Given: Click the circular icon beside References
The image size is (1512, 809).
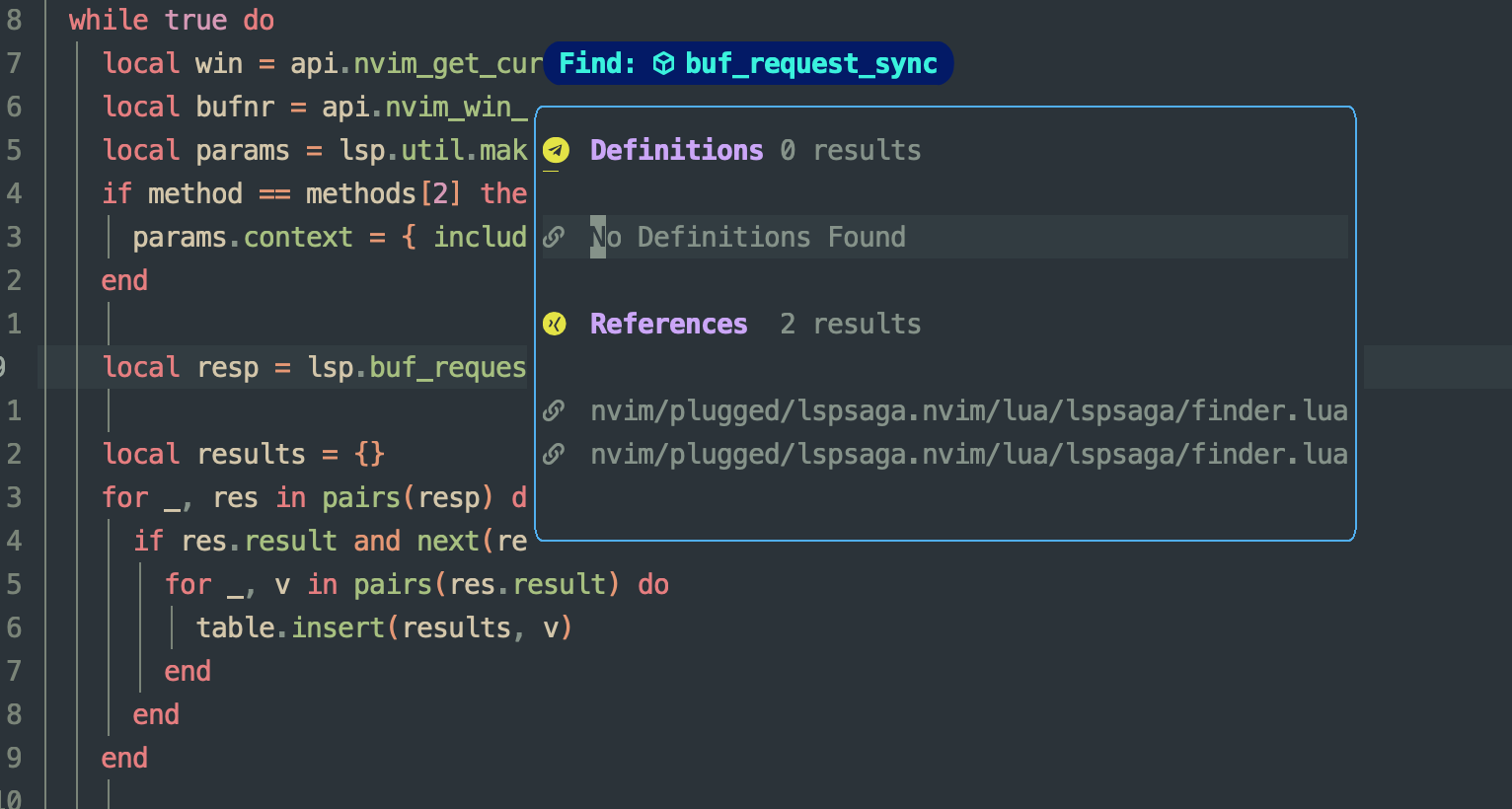Looking at the screenshot, I should pyautogui.click(x=555, y=324).
